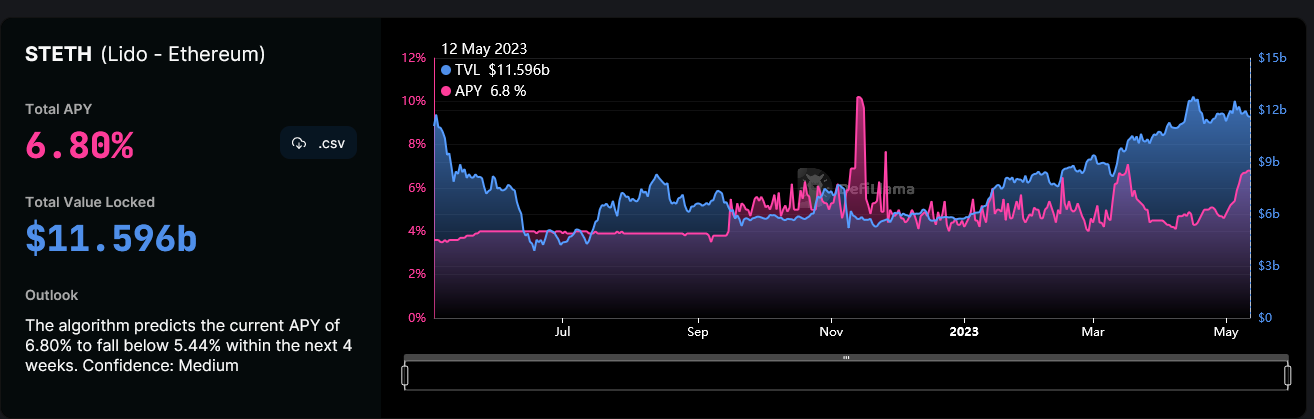
Task: Click the center grip above range slider
Action: (846, 356)
